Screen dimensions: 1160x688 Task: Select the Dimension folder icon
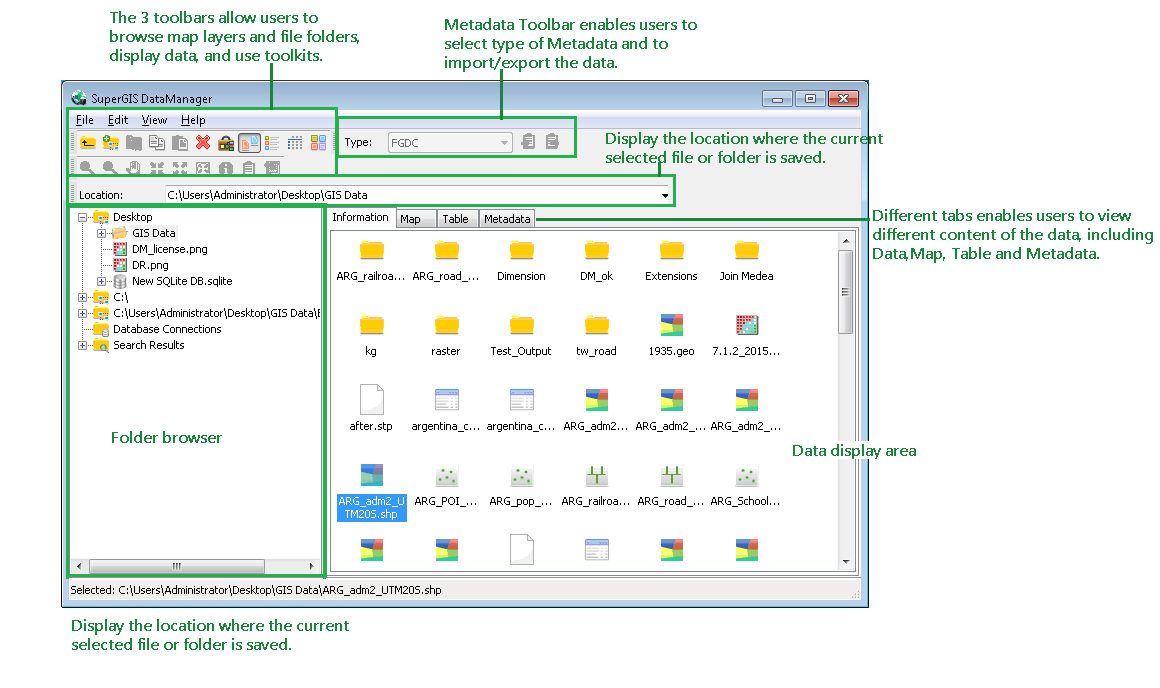(522, 250)
